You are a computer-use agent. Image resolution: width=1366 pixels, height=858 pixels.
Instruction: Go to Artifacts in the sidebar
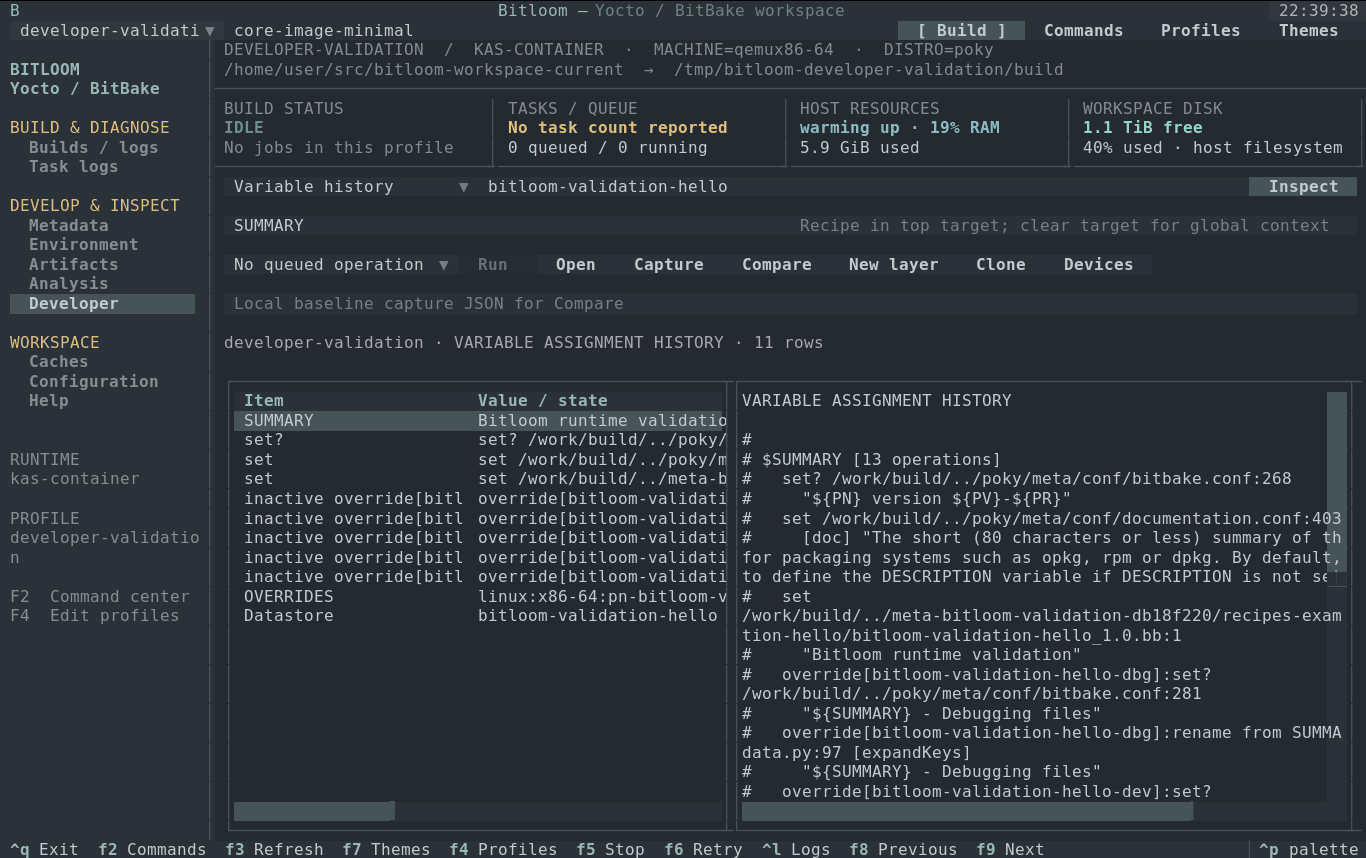(x=73, y=265)
